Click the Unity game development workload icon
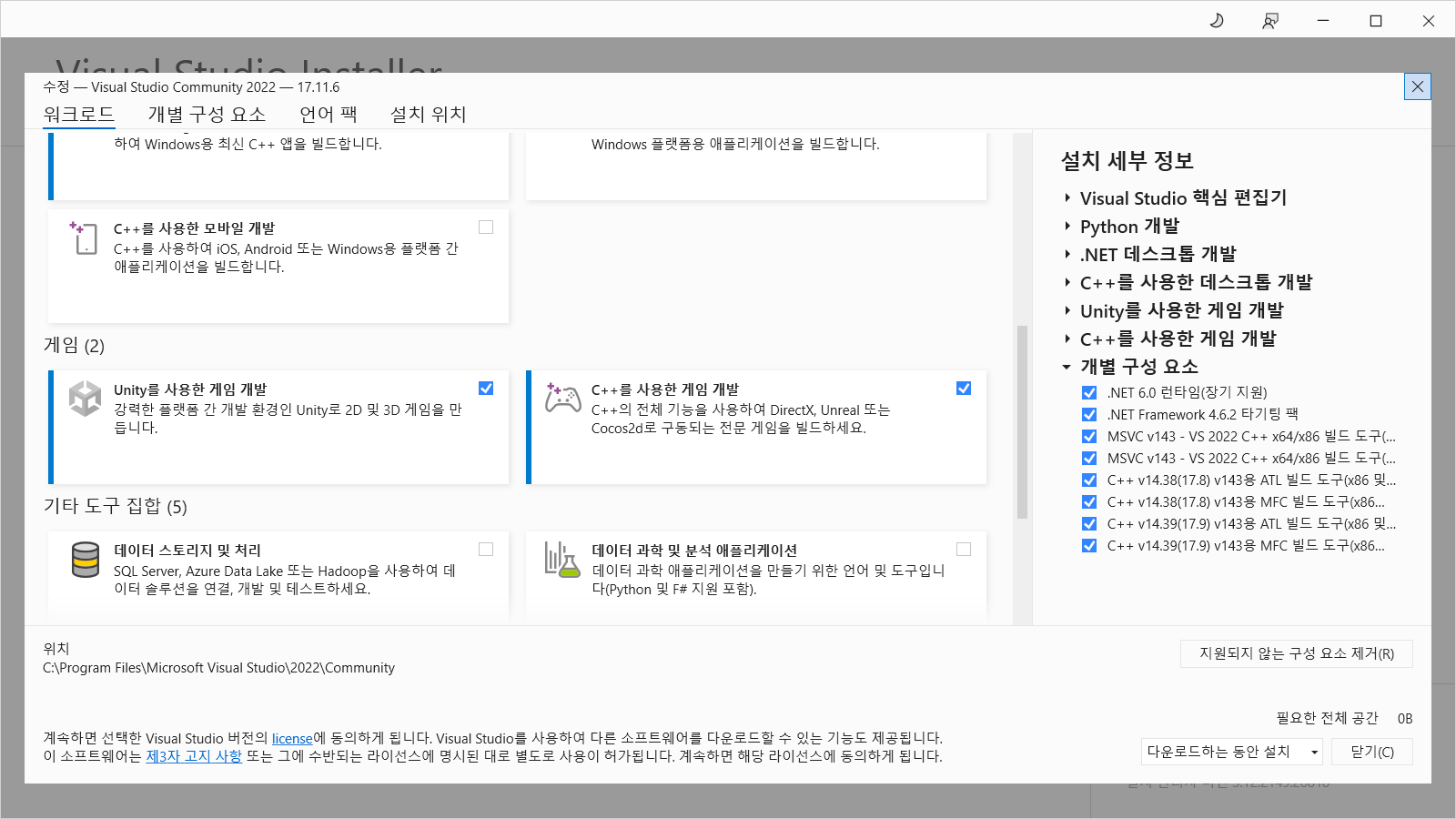This screenshot has height=819, width=1456. 86,399
